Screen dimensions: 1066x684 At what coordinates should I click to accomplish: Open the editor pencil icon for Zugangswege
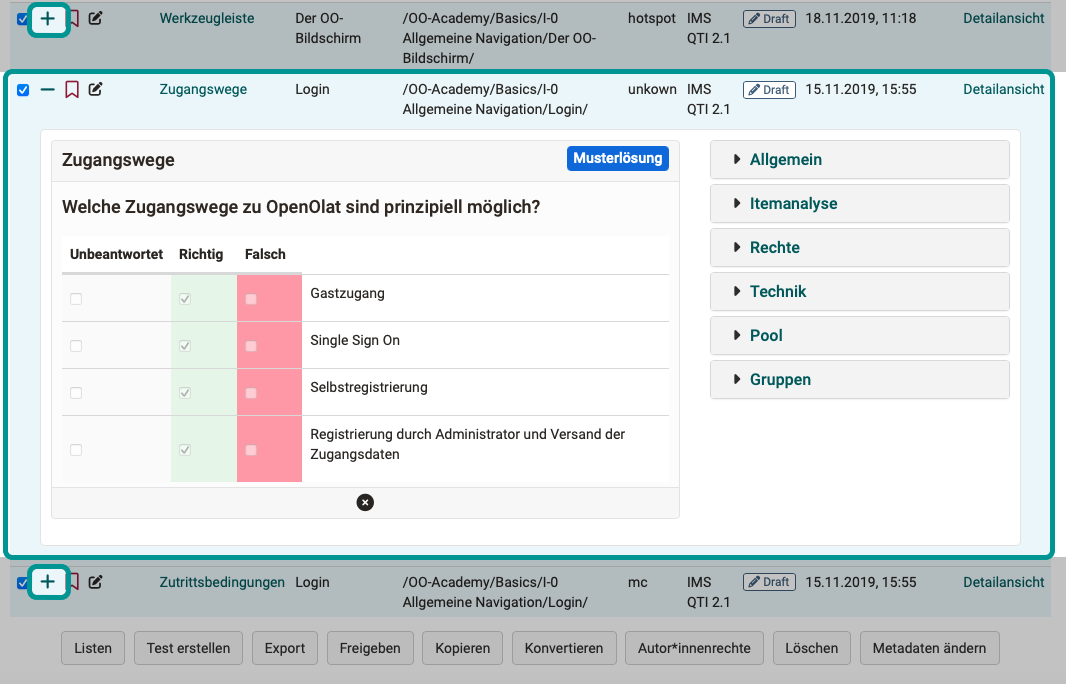[95, 89]
